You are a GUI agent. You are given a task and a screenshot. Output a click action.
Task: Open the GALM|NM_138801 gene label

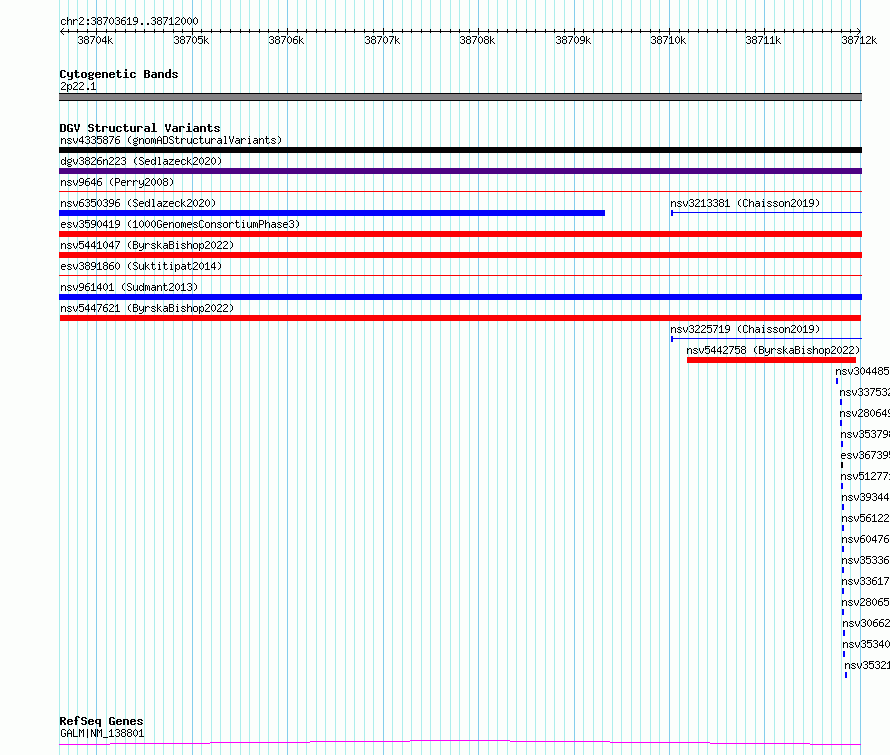102,733
